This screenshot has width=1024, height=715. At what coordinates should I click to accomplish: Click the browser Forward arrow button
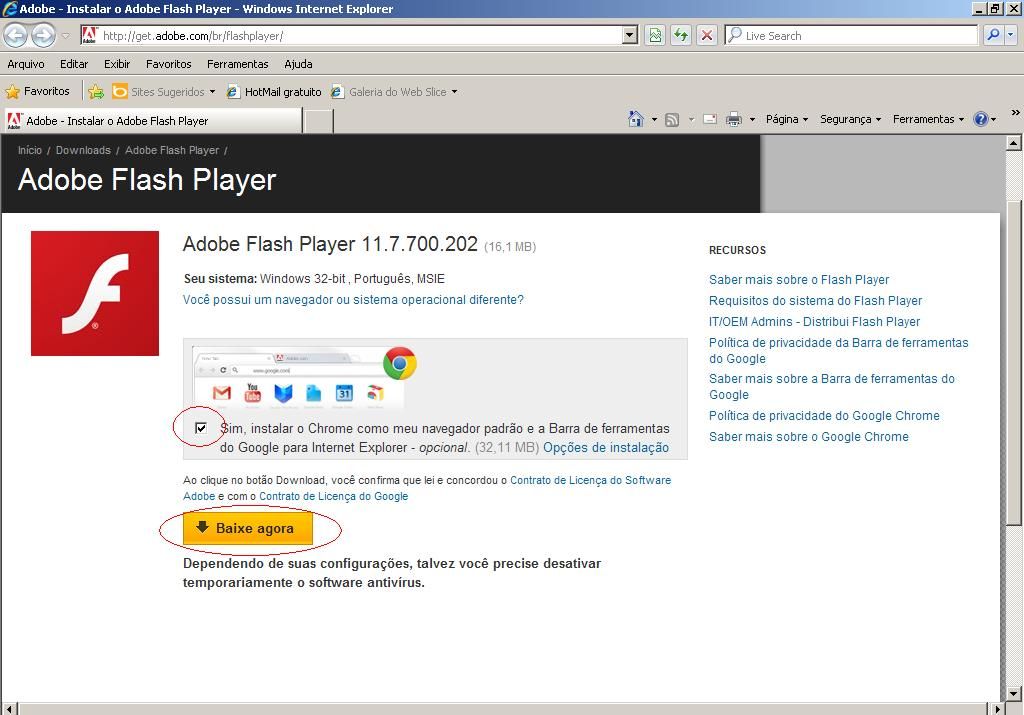click(x=43, y=35)
